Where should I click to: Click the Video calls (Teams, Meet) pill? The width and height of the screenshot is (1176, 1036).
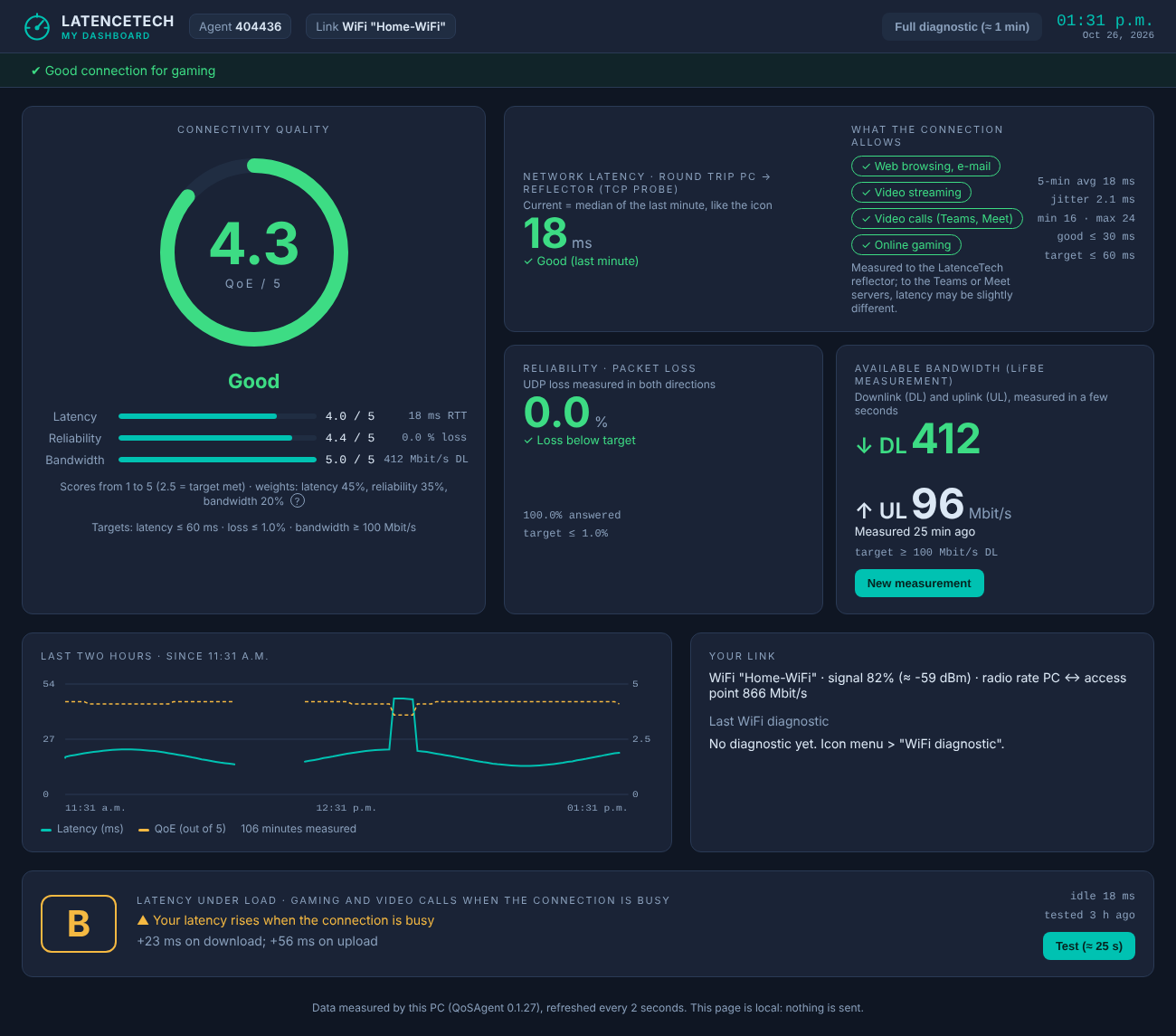937,218
